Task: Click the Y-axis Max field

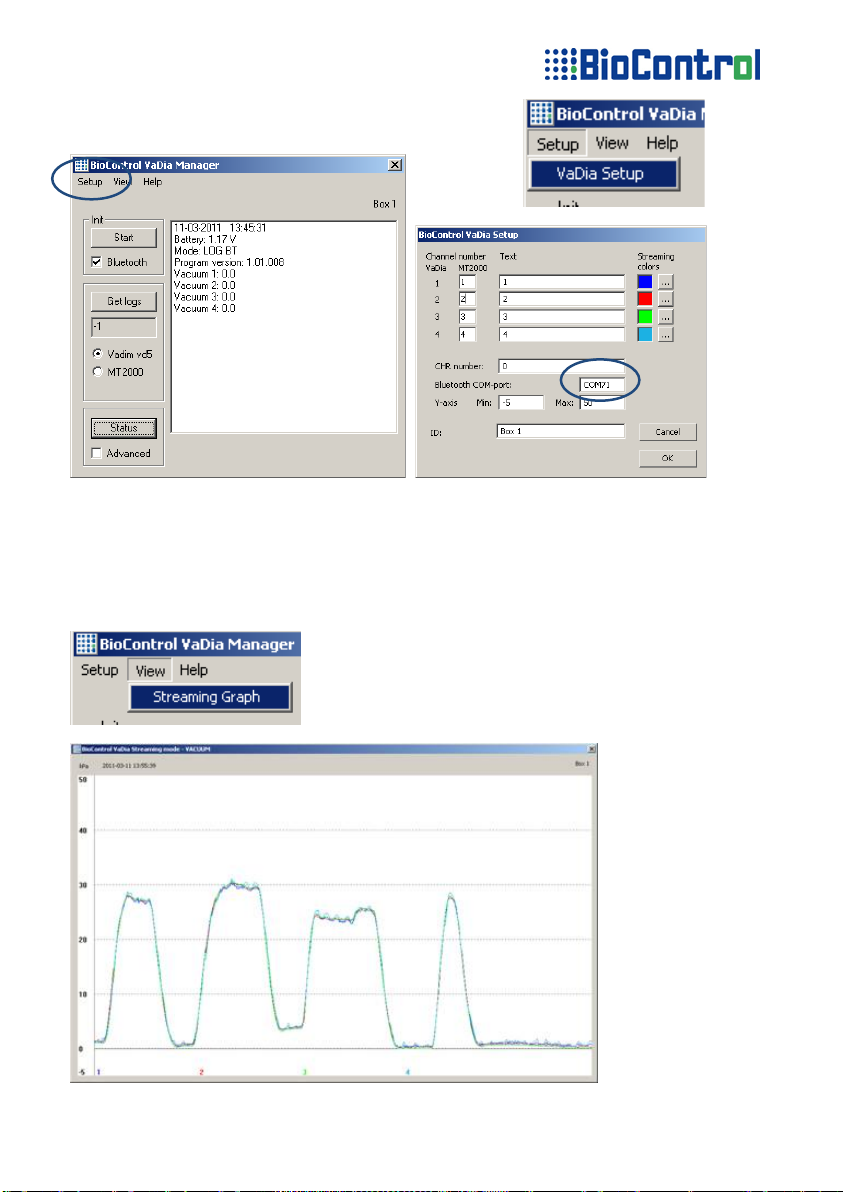Action: (602, 403)
